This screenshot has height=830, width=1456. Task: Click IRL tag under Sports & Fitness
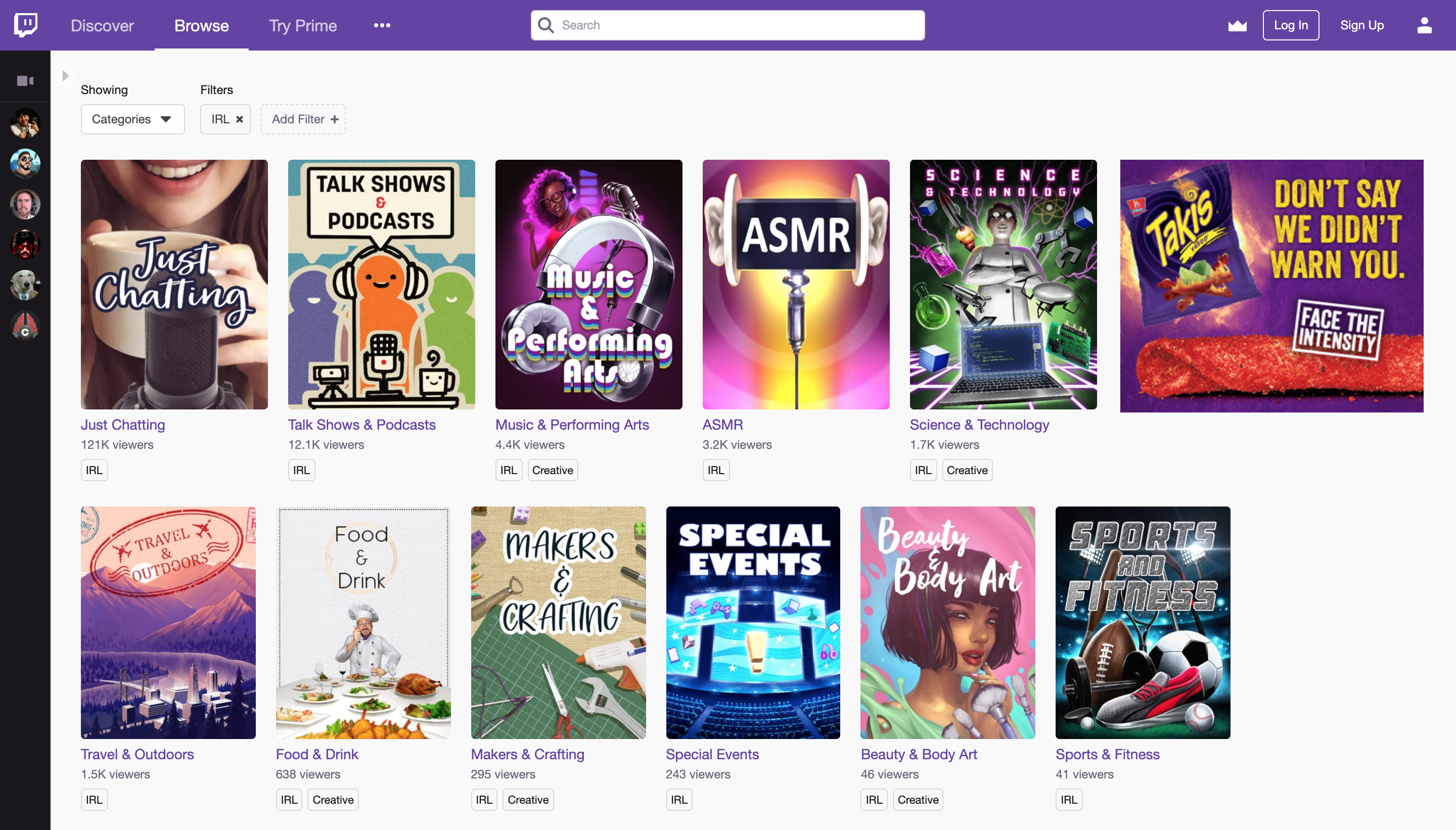[x=1069, y=800]
